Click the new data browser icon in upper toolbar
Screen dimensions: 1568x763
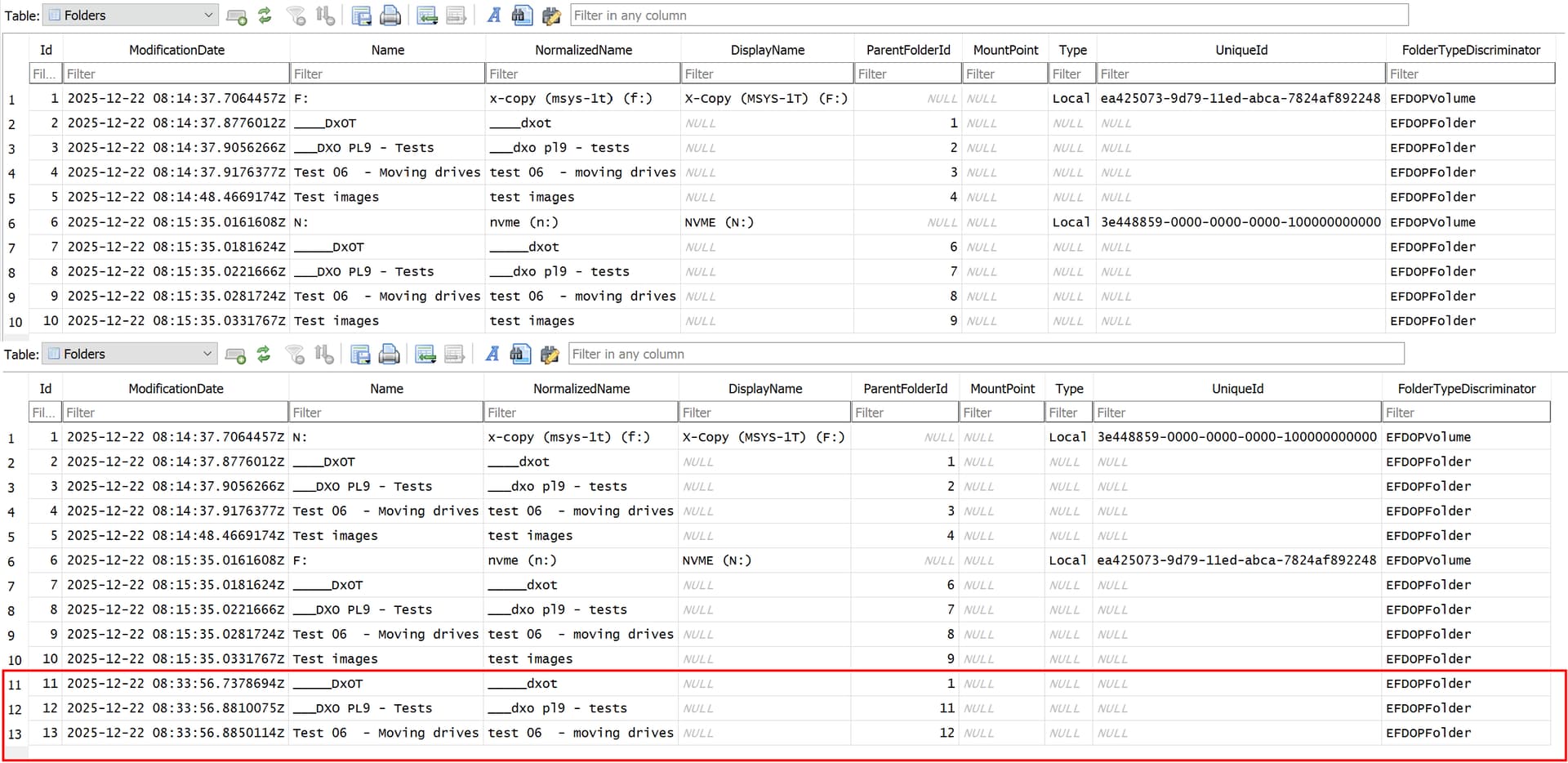(236, 16)
